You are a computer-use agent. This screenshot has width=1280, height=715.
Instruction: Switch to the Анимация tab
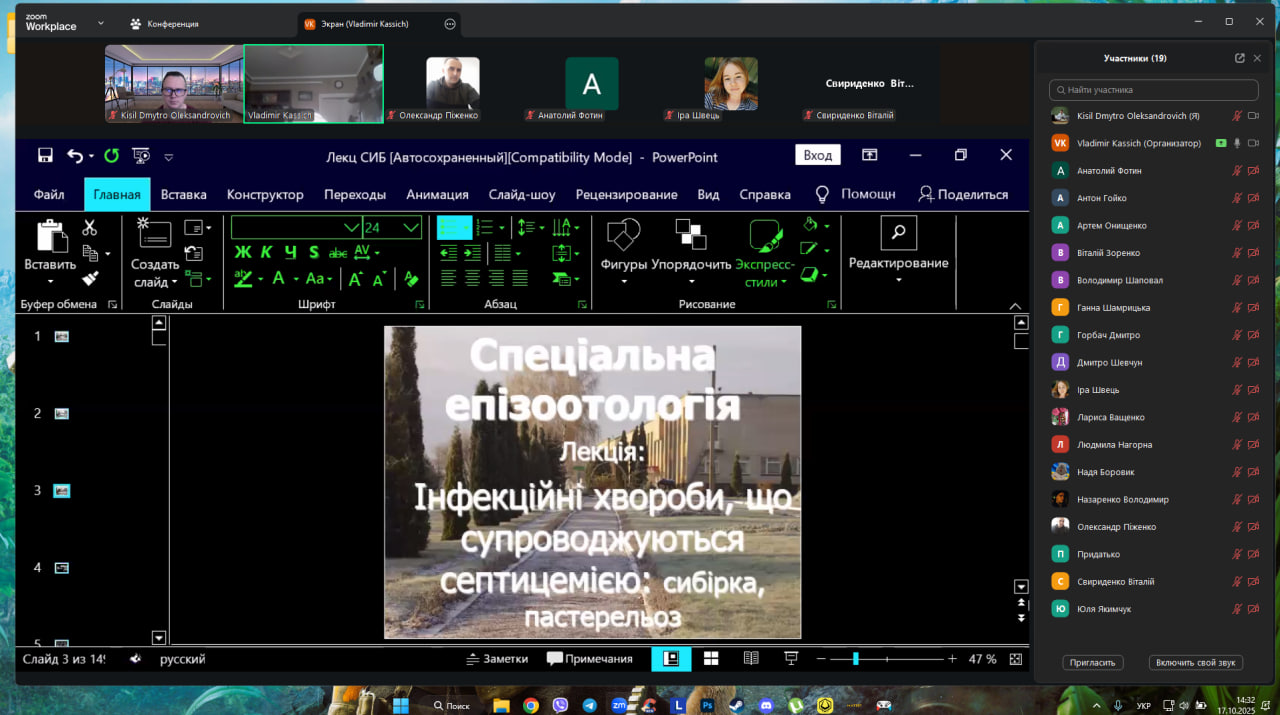click(437, 194)
